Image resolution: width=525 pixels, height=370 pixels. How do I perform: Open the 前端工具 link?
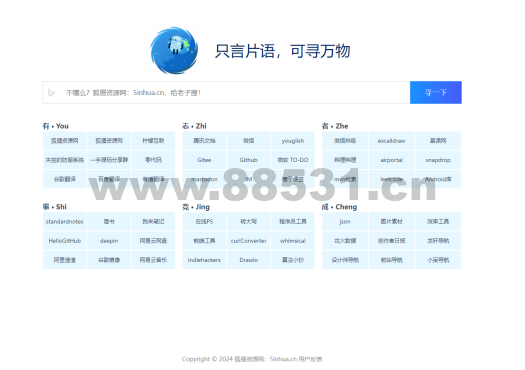pyautogui.click(x=204, y=240)
